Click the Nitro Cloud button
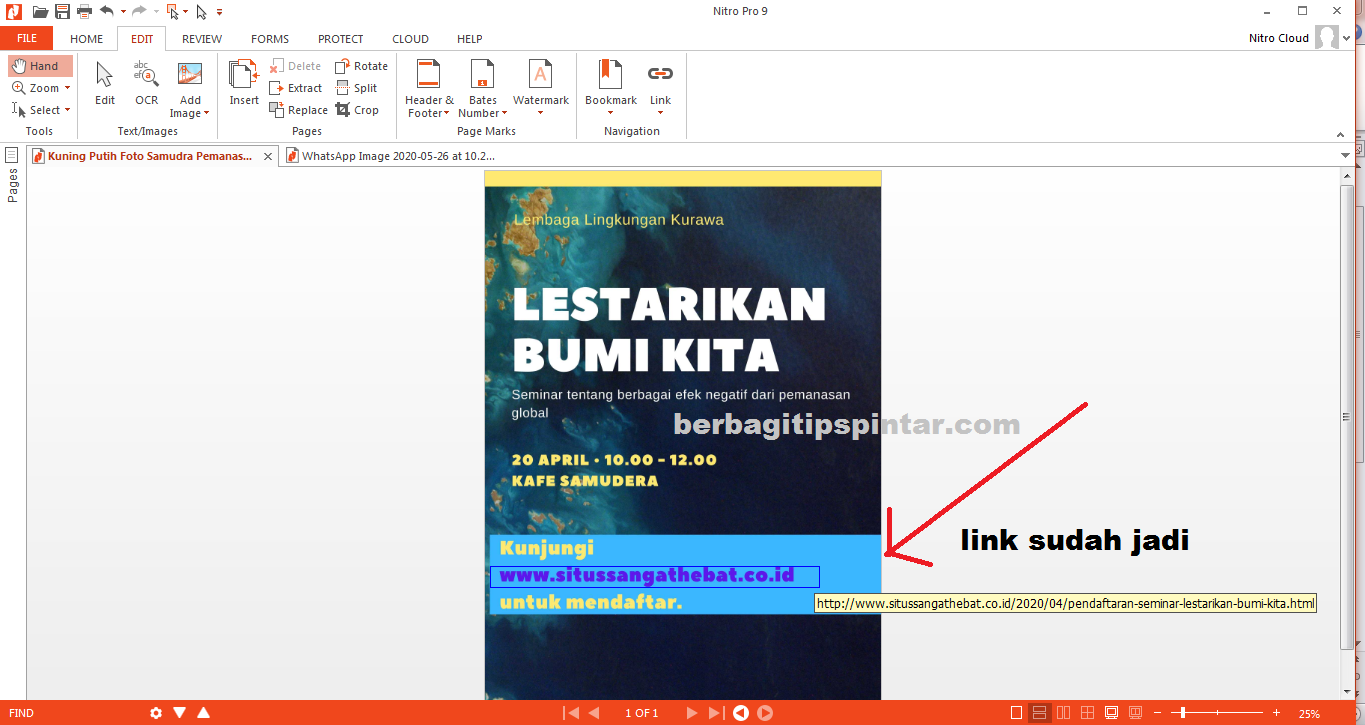The width and height of the screenshot is (1365, 725). tap(1281, 37)
